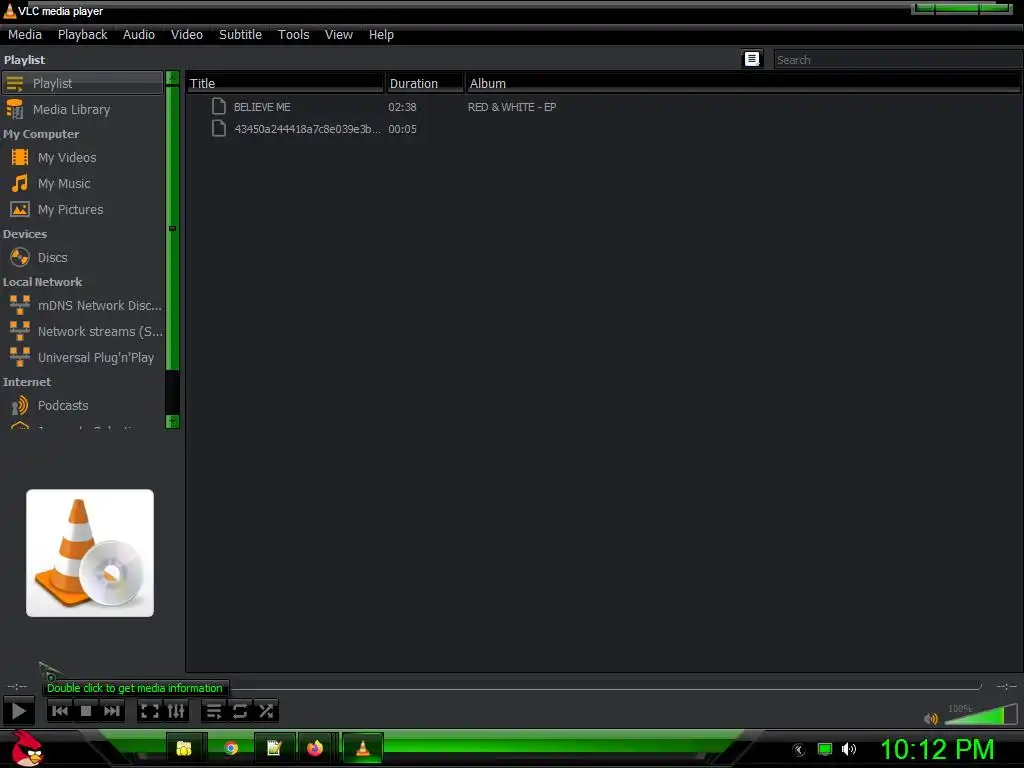Adjust the green volume slider
This screenshot has width=1024, height=768.
pyautogui.click(x=981, y=714)
